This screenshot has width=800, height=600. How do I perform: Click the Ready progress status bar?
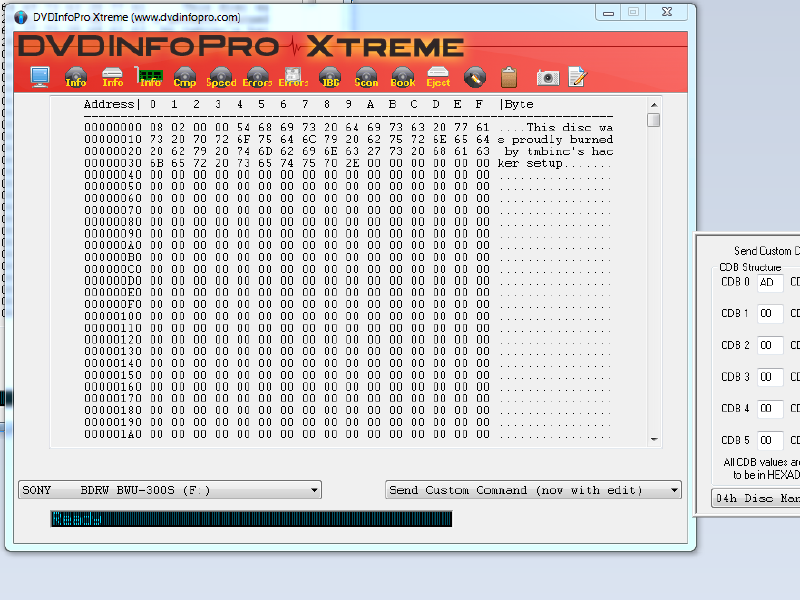[250, 518]
